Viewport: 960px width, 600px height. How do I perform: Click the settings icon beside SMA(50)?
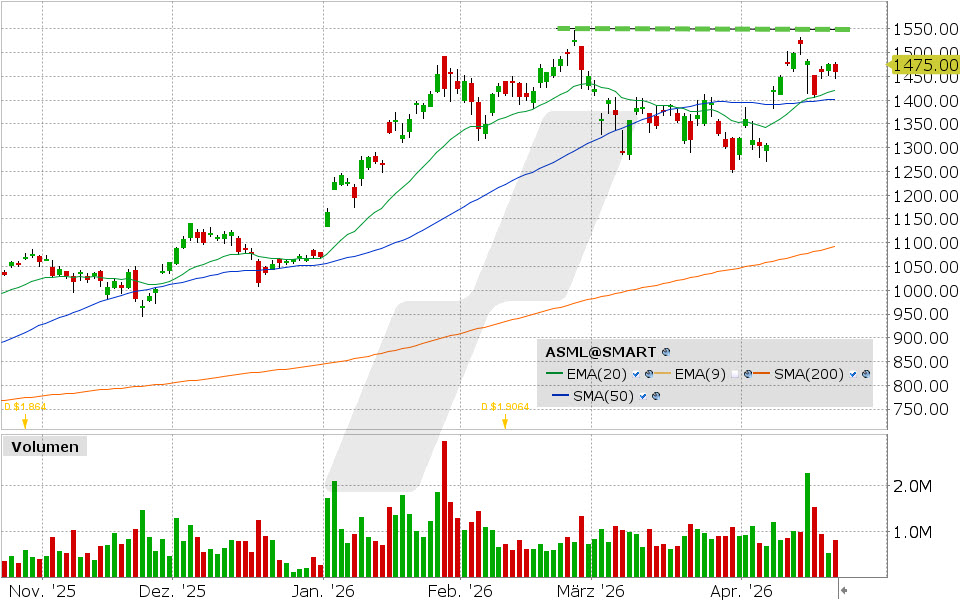[657, 396]
